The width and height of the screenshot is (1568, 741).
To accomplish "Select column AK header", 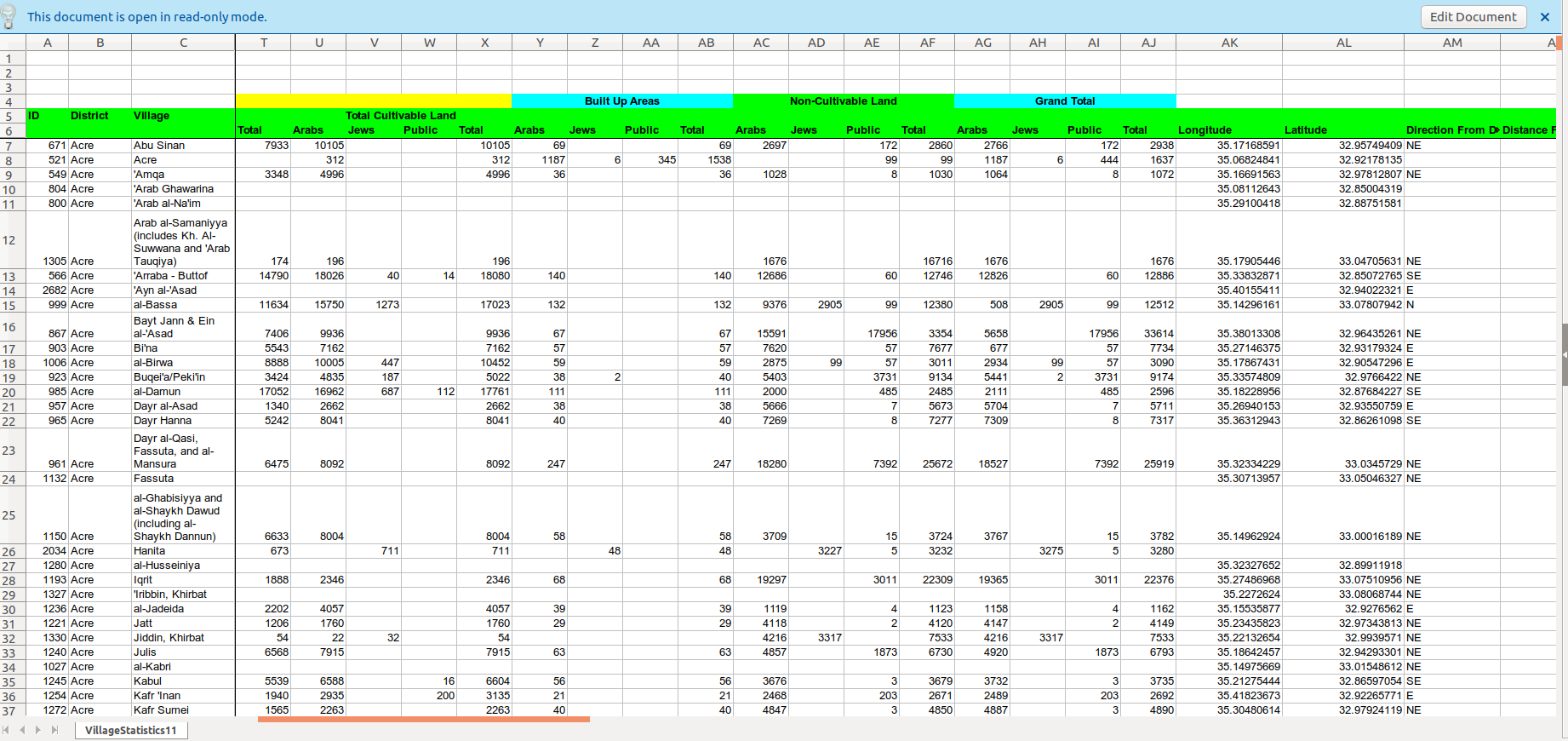I will [x=1229, y=43].
